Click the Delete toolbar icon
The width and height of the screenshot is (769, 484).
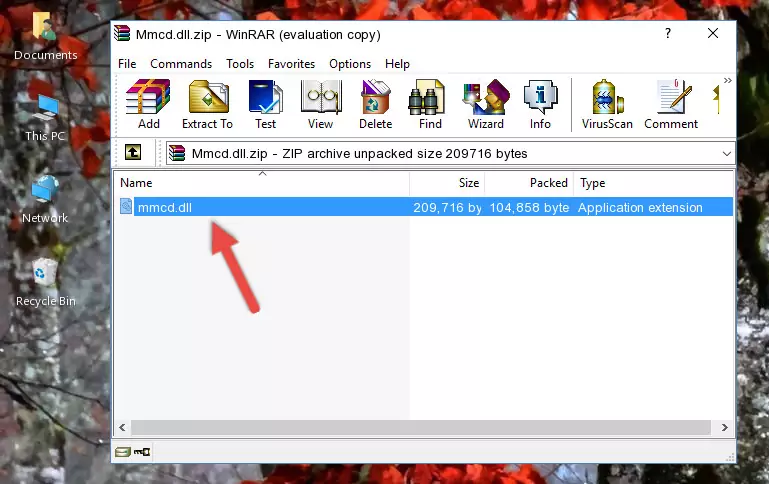(376, 104)
